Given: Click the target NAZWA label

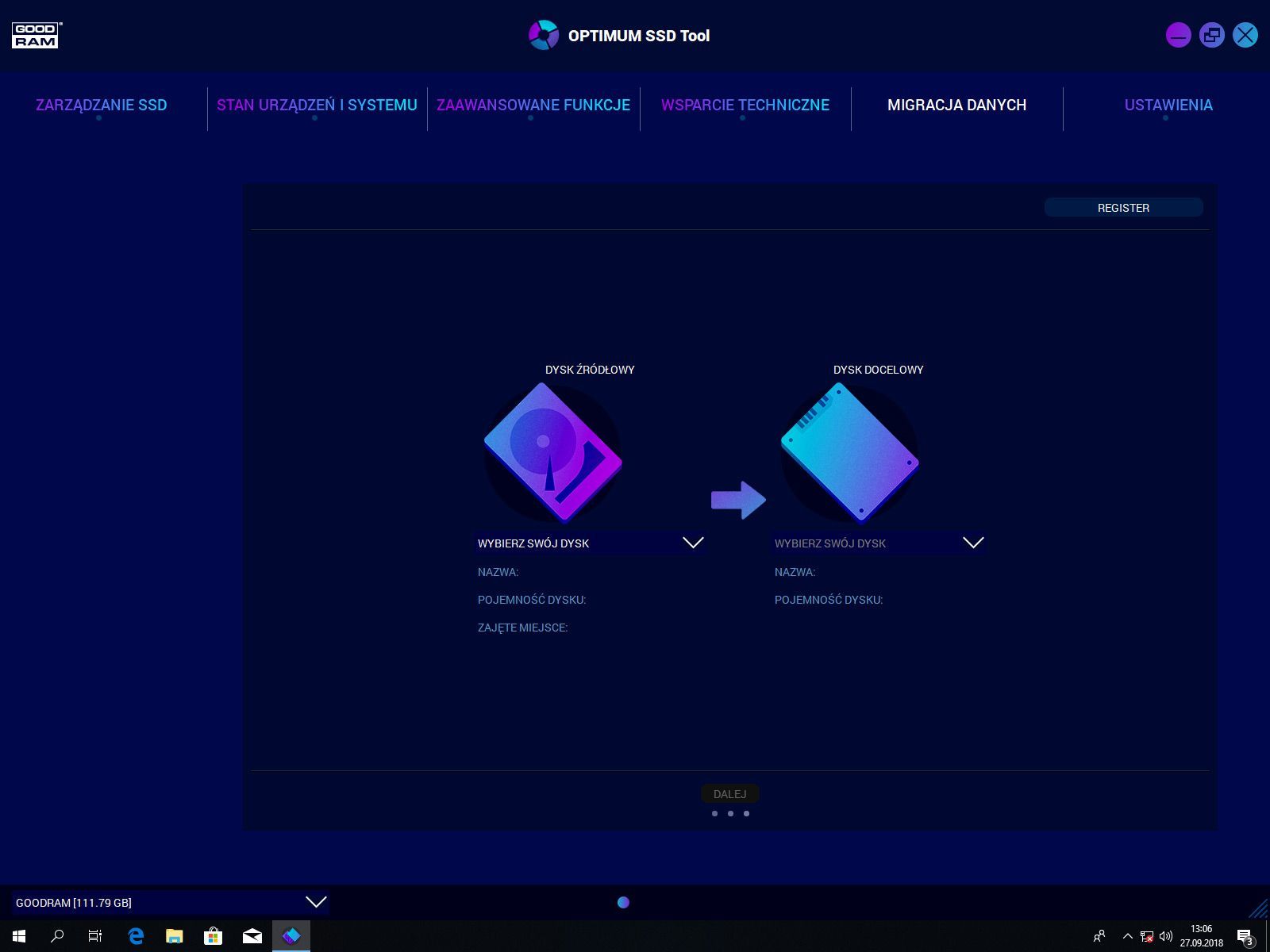Looking at the screenshot, I should [795, 572].
